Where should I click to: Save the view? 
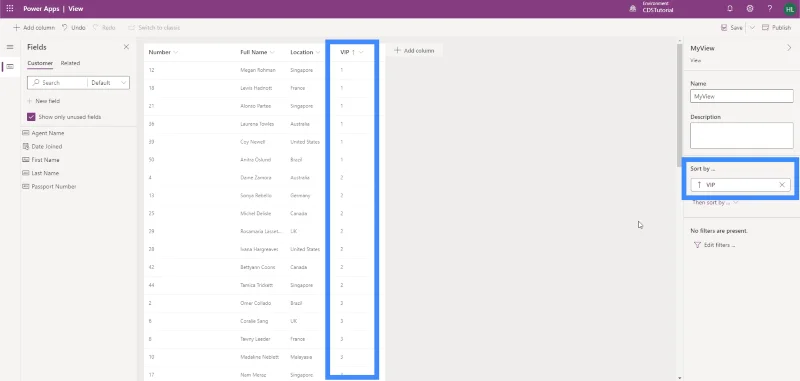pyautogui.click(x=732, y=28)
